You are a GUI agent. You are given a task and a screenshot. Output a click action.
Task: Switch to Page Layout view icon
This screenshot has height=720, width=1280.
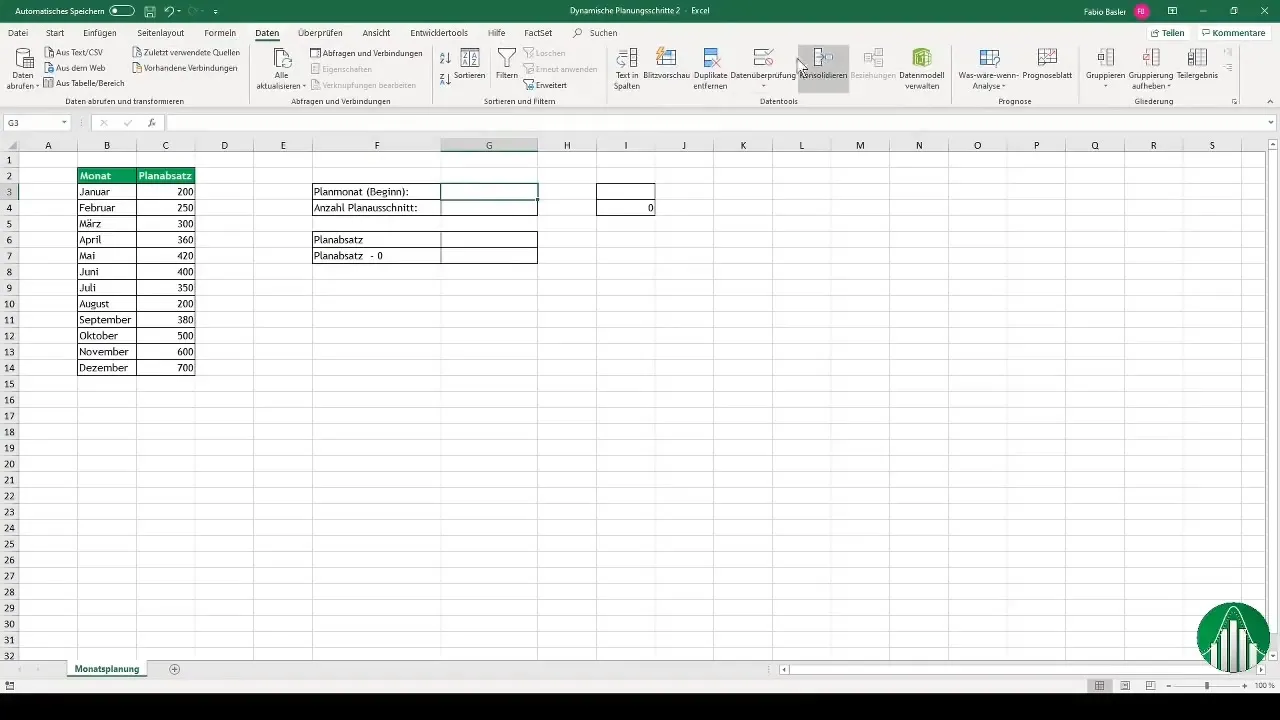click(1125, 686)
